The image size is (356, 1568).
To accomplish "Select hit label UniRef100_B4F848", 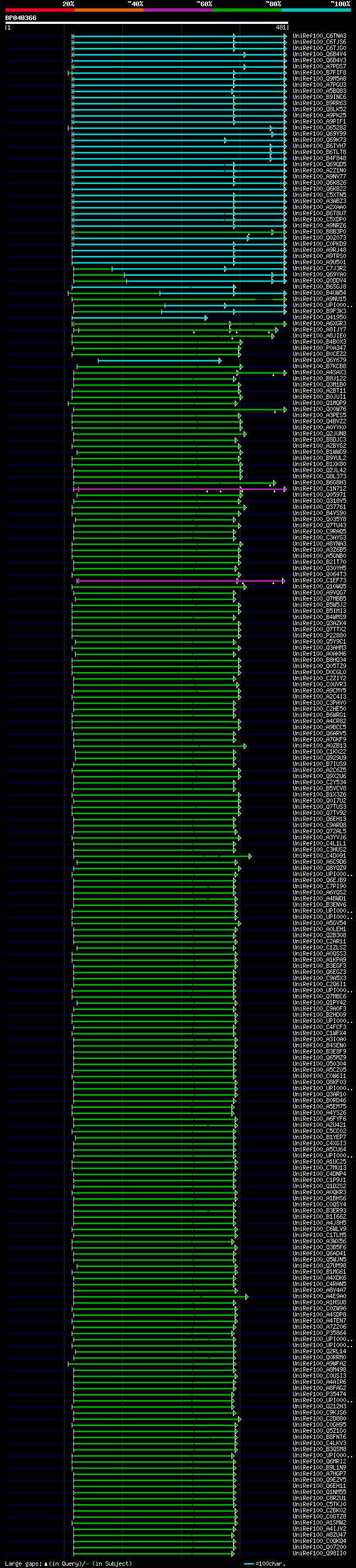I will tap(319, 159).
